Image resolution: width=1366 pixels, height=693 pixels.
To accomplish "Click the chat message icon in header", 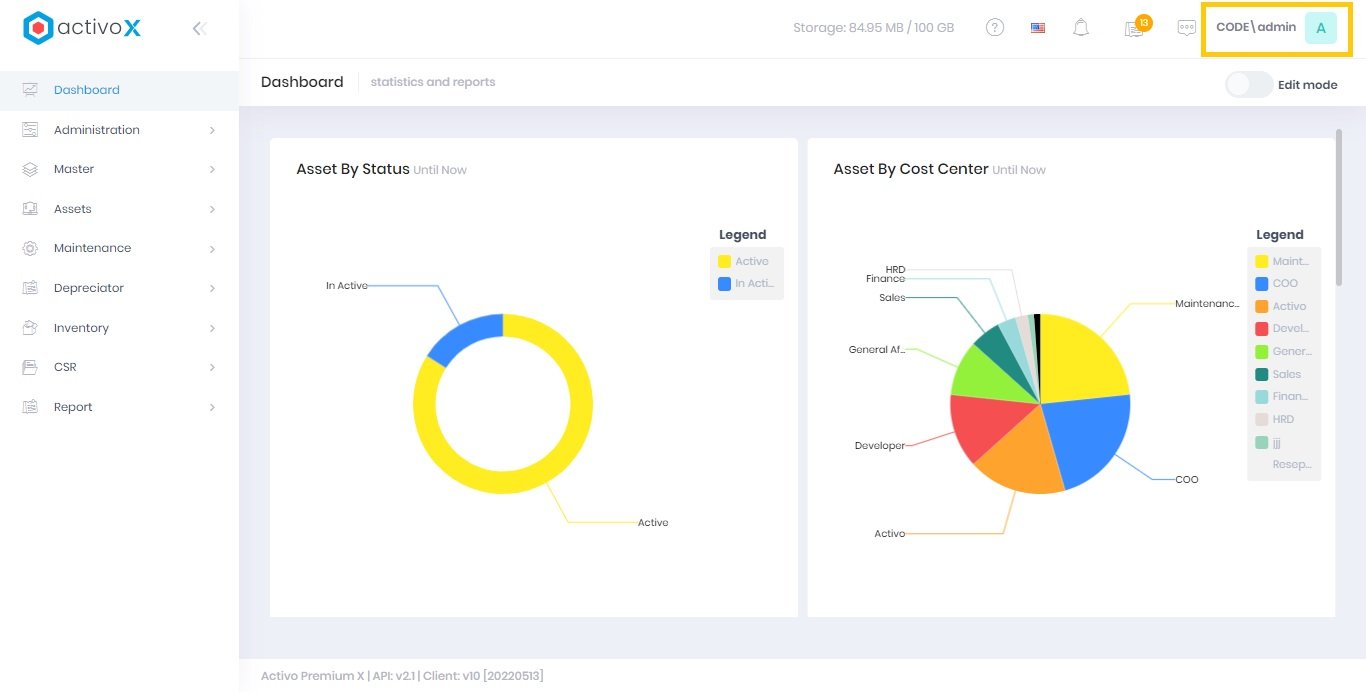I will click(x=1187, y=28).
